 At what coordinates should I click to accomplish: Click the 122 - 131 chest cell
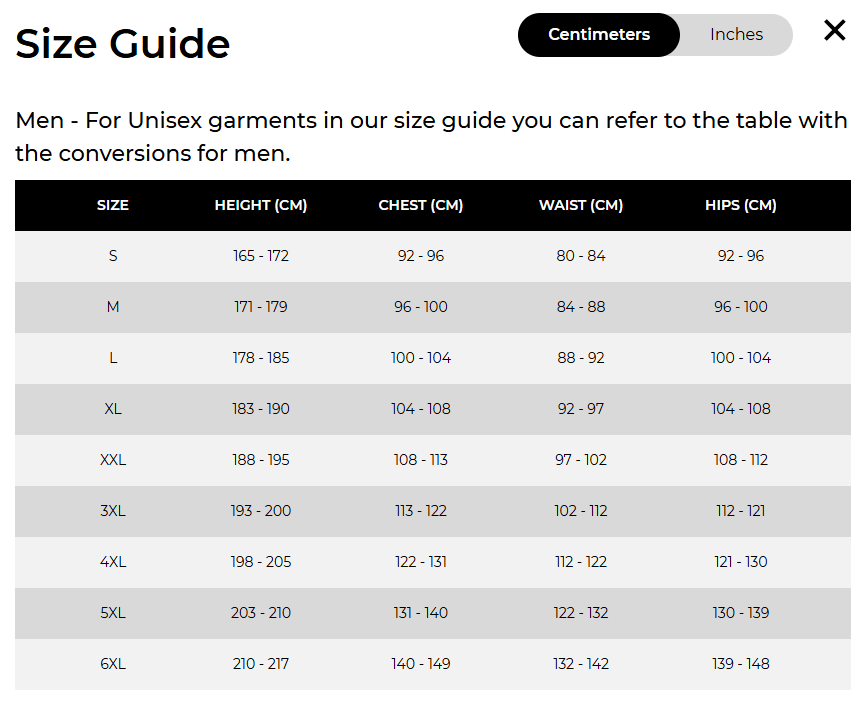pos(421,562)
